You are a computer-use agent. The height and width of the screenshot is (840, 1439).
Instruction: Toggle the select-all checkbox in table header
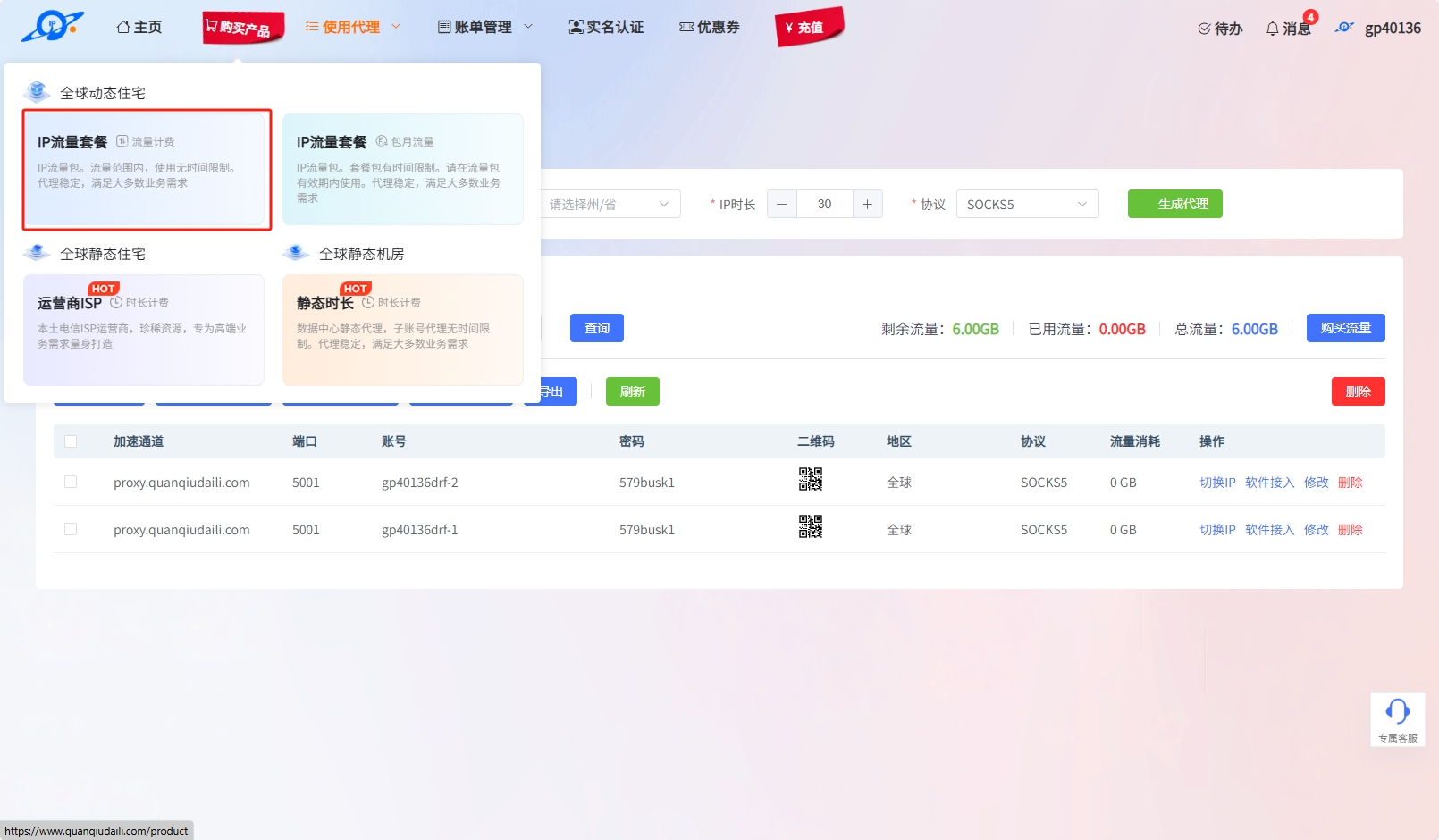coord(71,441)
